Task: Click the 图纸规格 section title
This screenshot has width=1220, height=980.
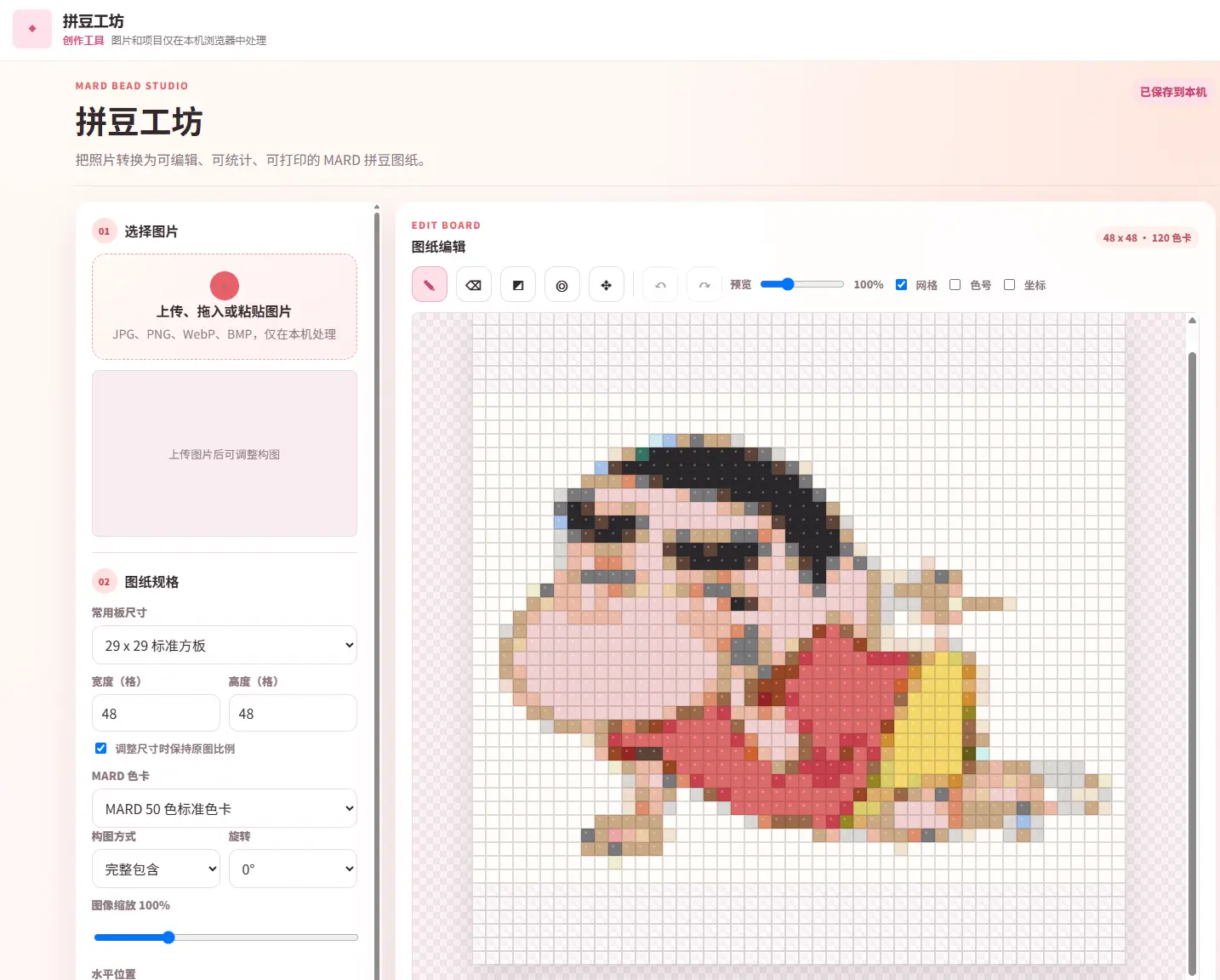Action: [x=151, y=582]
